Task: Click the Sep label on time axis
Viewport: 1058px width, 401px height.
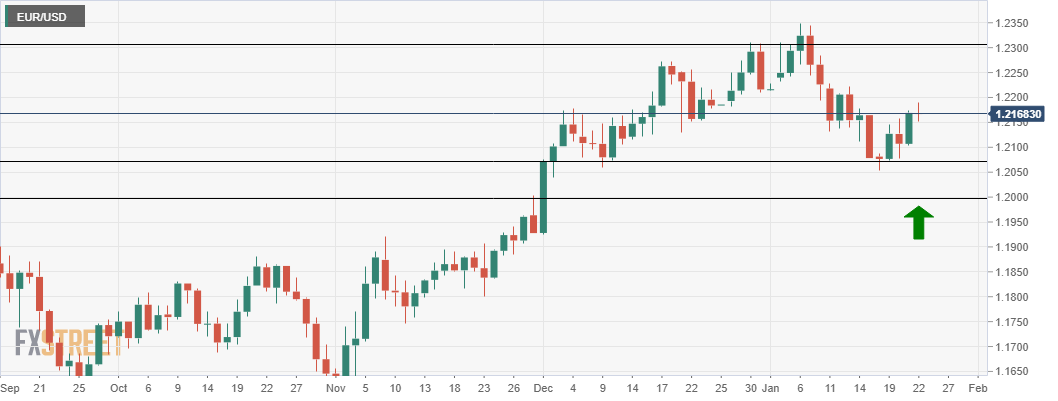Action: coord(10,387)
